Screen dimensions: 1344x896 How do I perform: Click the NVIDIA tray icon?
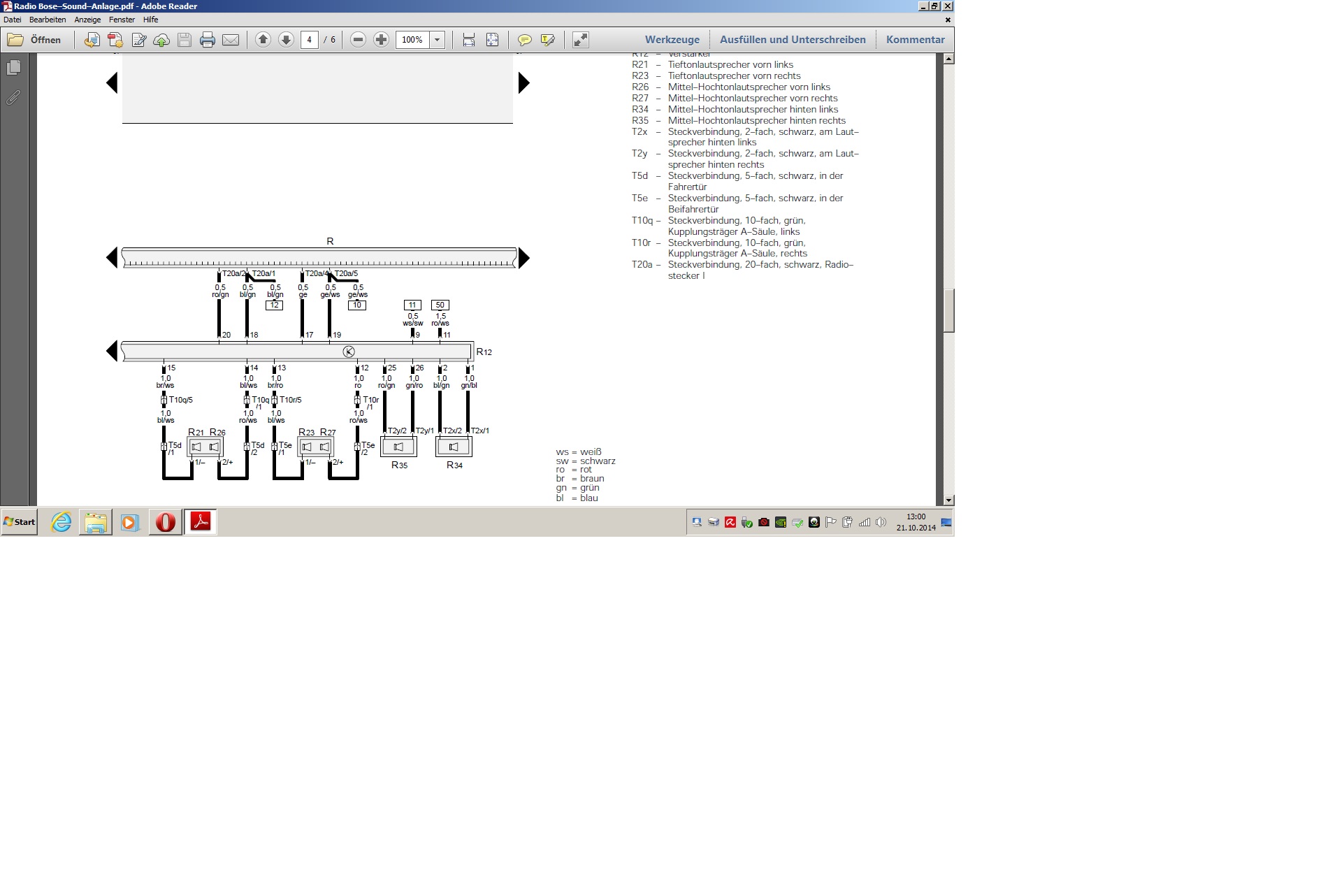pyautogui.click(x=781, y=522)
